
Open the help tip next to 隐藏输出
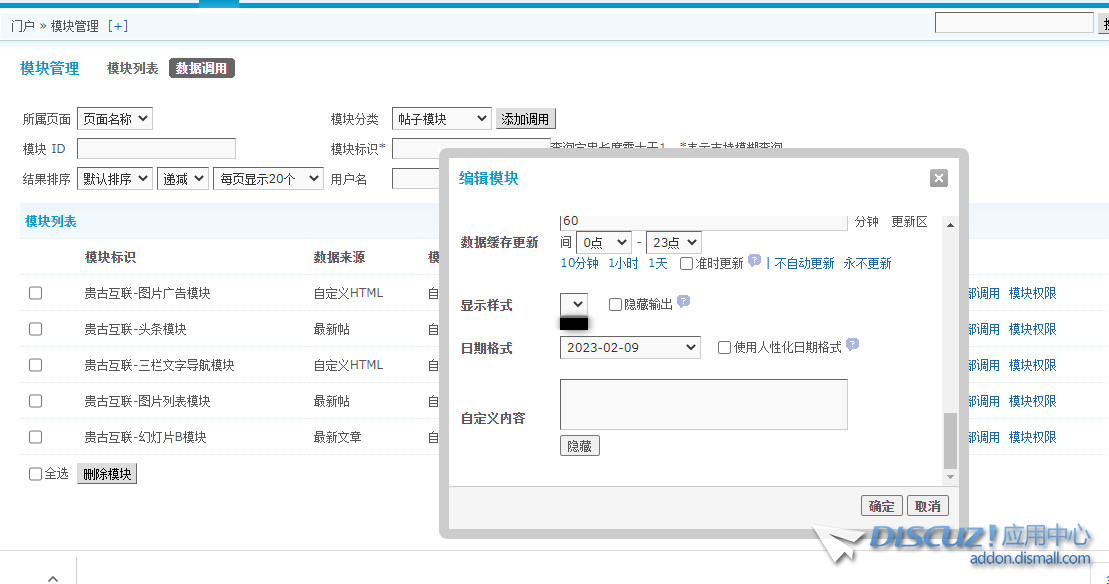point(683,301)
